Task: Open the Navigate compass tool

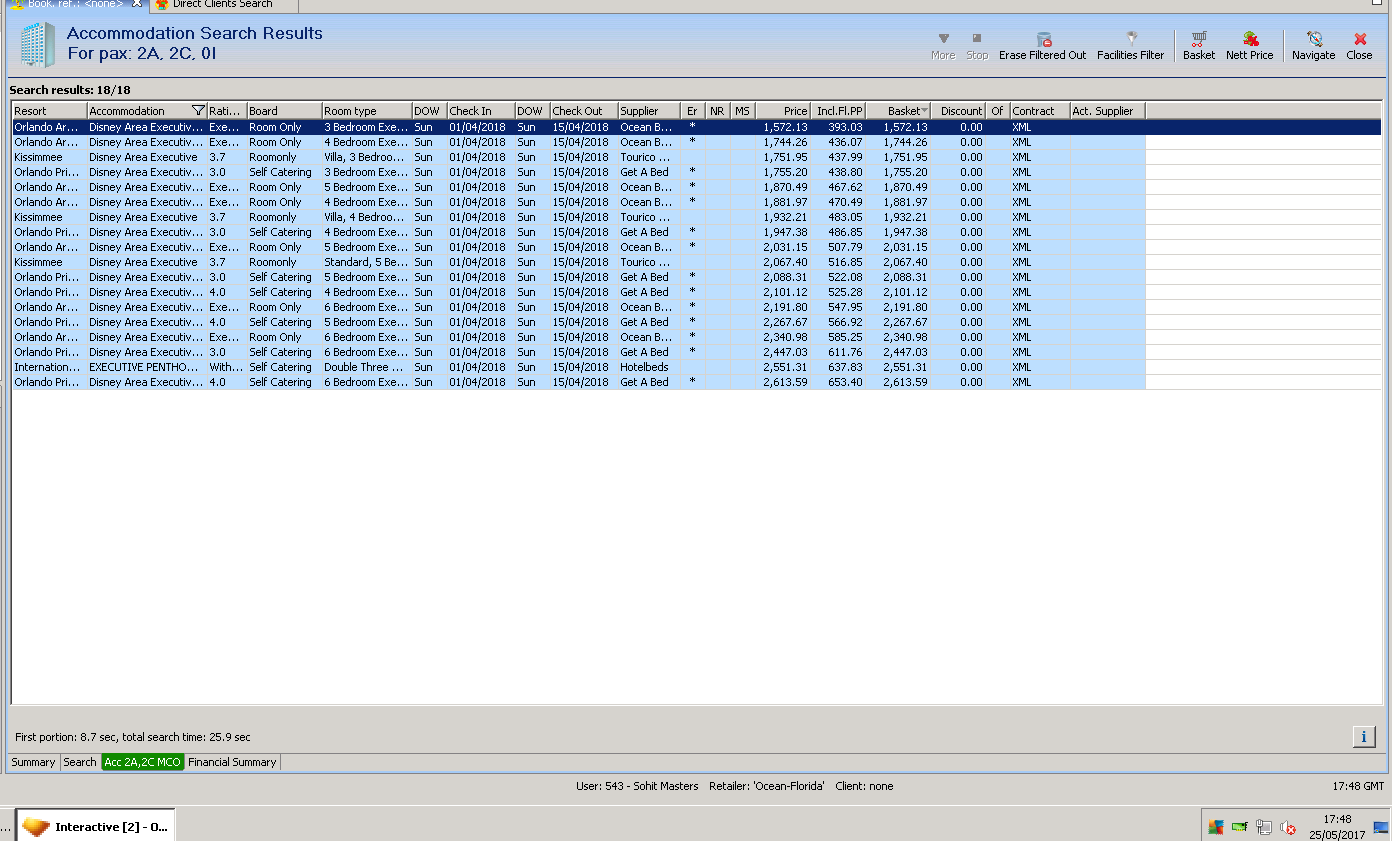Action: [1313, 46]
